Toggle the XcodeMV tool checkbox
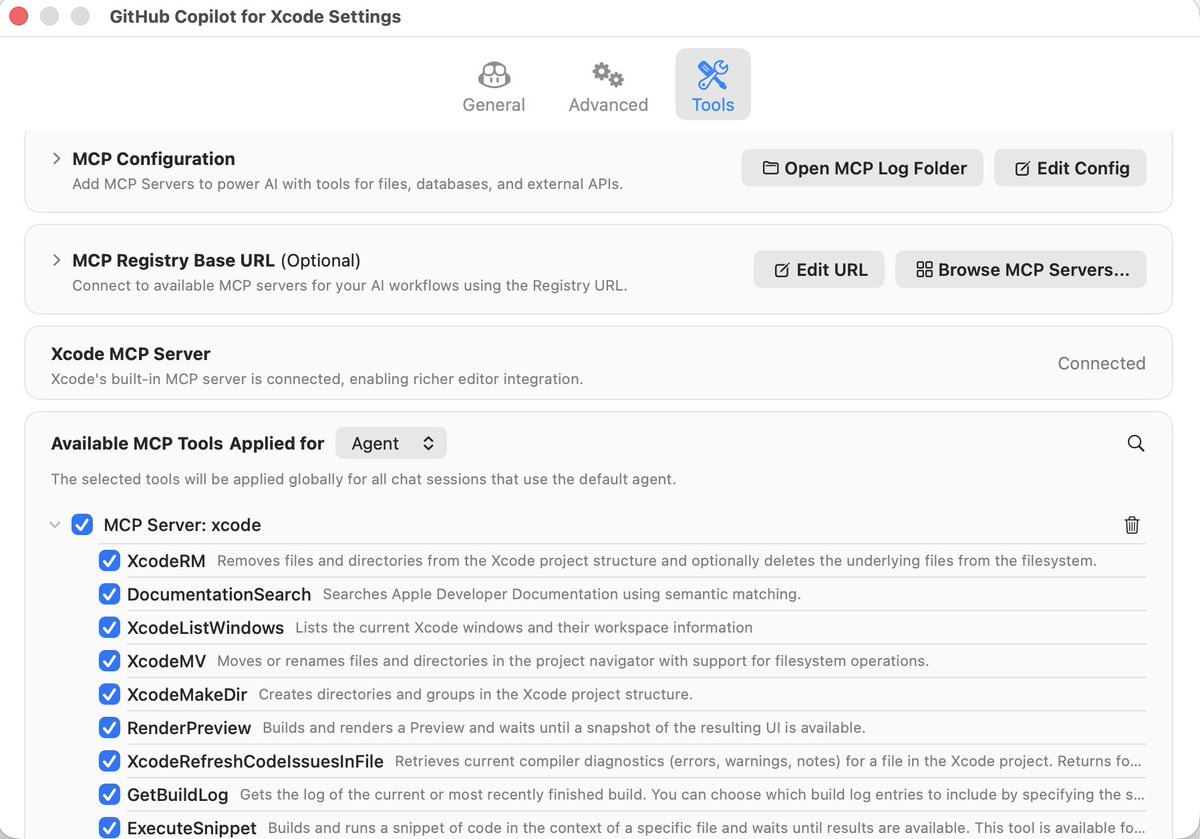Screen dimensions: 1200x839 click(110, 661)
